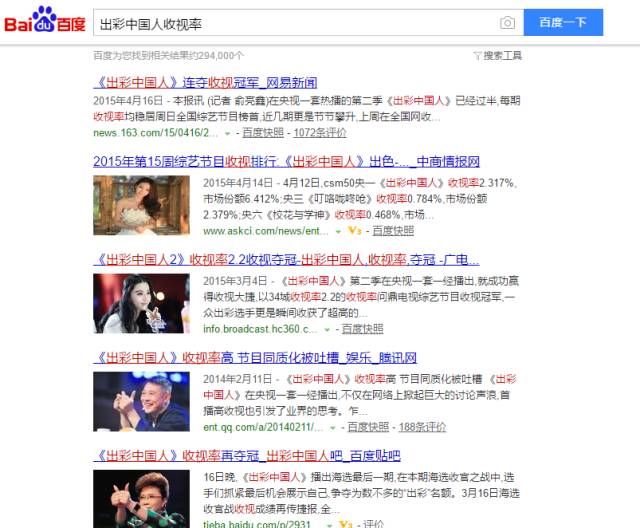This screenshot has height=528, width=640.
Task: Open result 2015年第15周综艺节目收视排行 中商情报网
Action: 286,162
